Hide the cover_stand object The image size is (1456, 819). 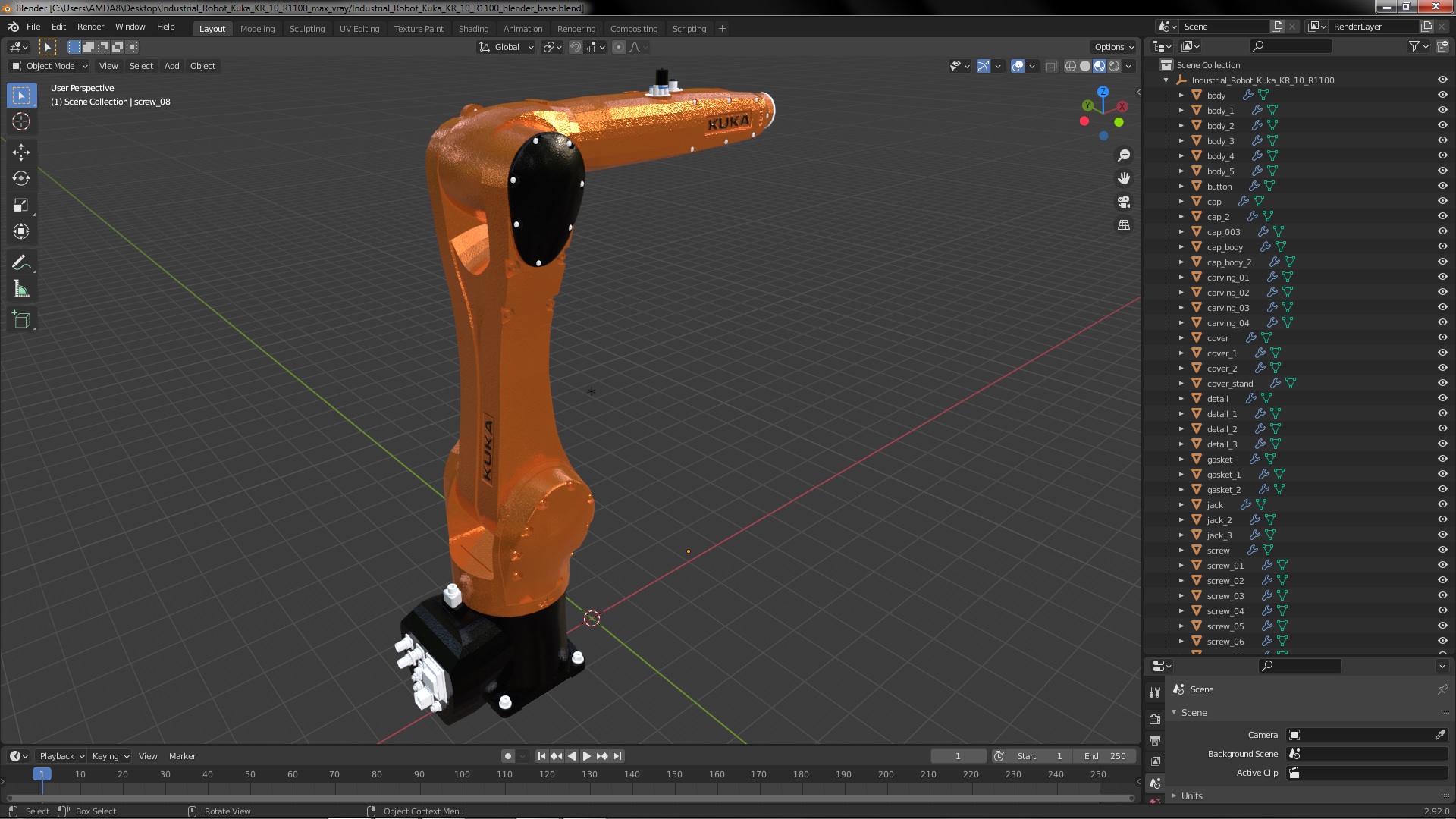pos(1442,384)
